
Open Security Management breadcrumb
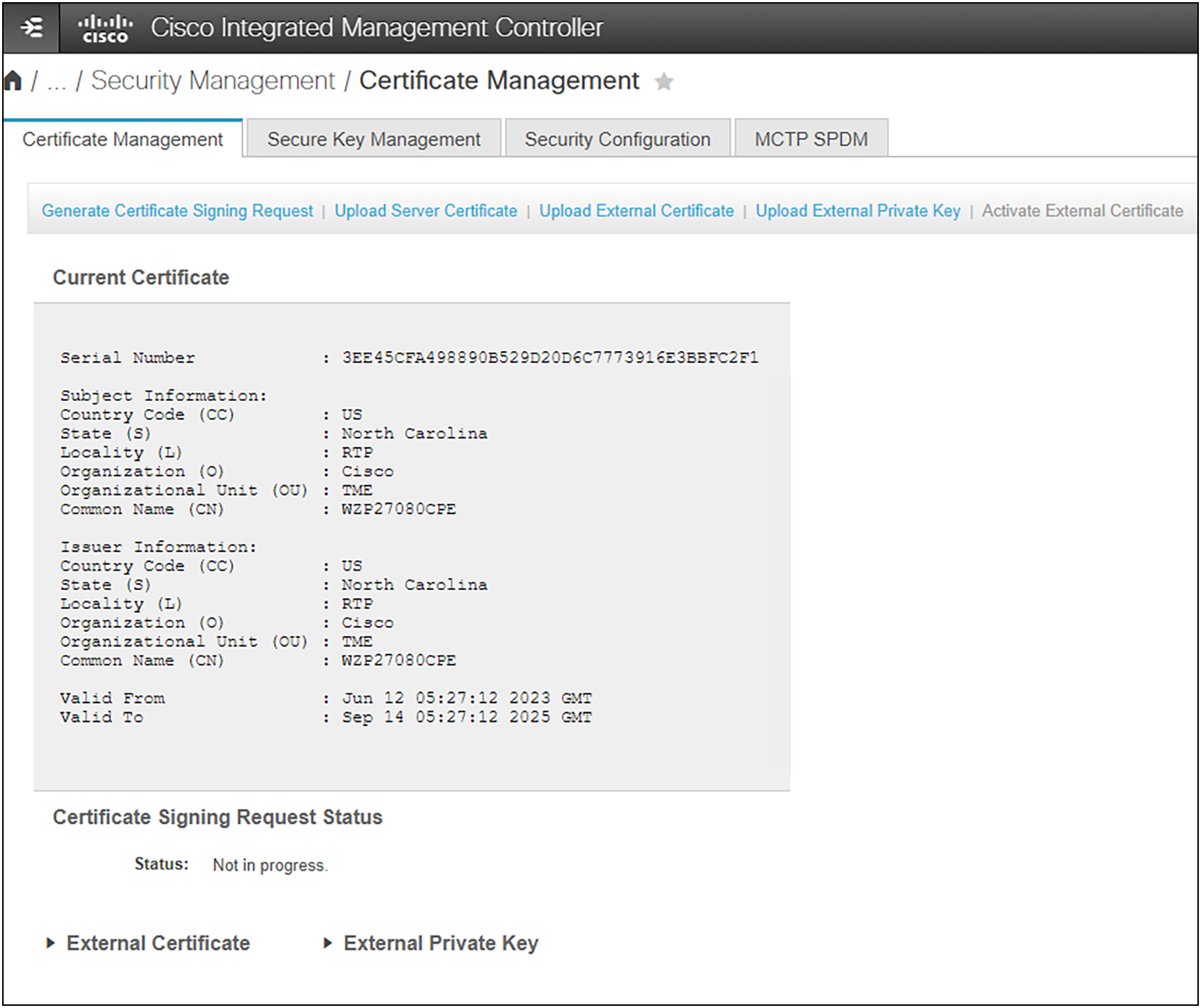212,80
